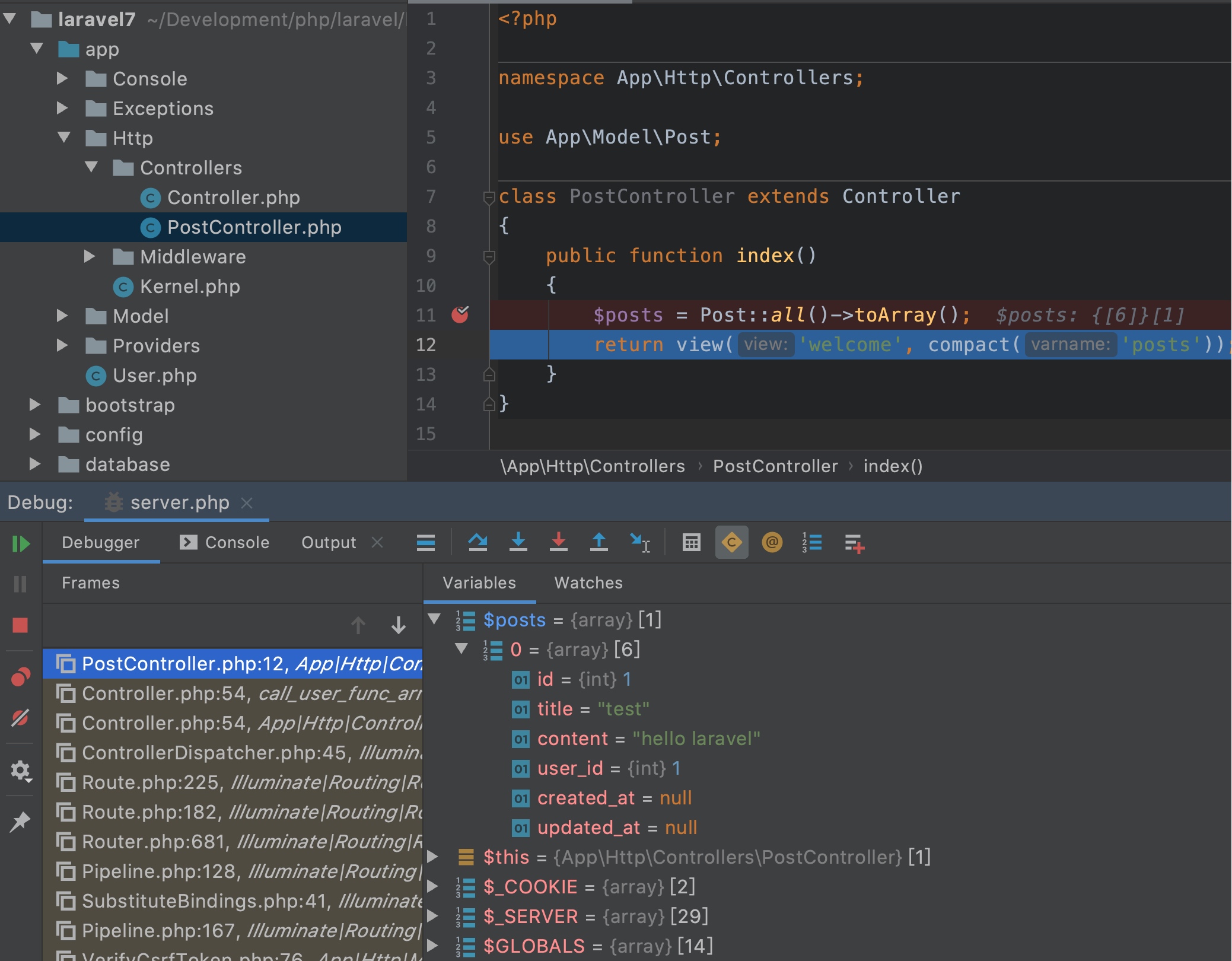This screenshot has height=961, width=1232.
Task: Step over the current line
Action: (x=477, y=542)
